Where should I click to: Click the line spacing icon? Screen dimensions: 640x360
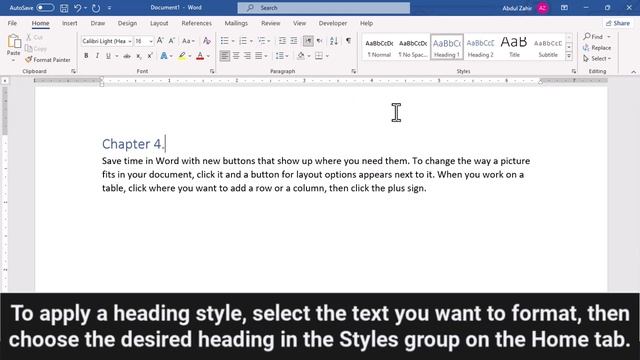coord(280,56)
